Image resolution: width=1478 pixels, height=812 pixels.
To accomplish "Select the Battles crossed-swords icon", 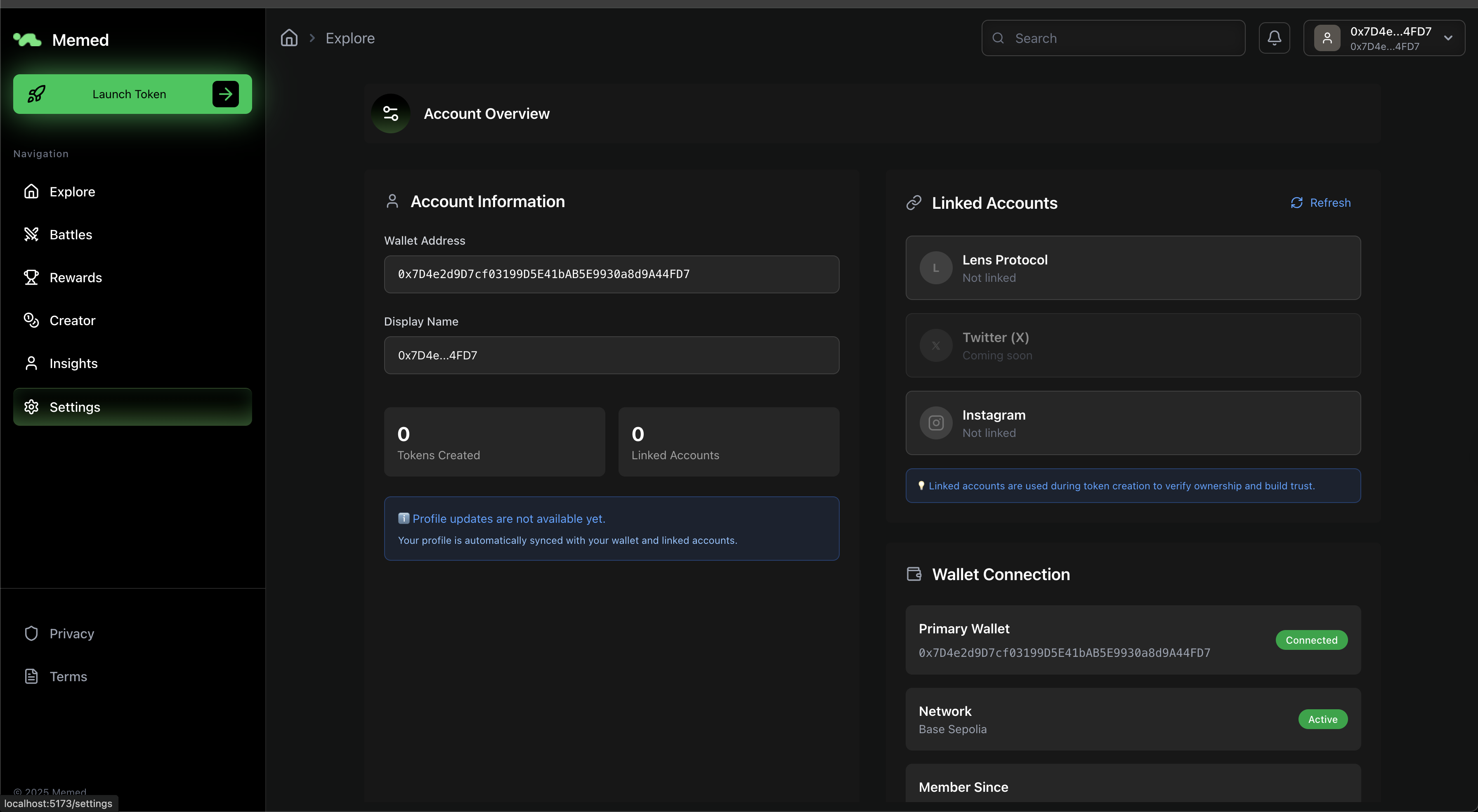I will pyautogui.click(x=31, y=234).
